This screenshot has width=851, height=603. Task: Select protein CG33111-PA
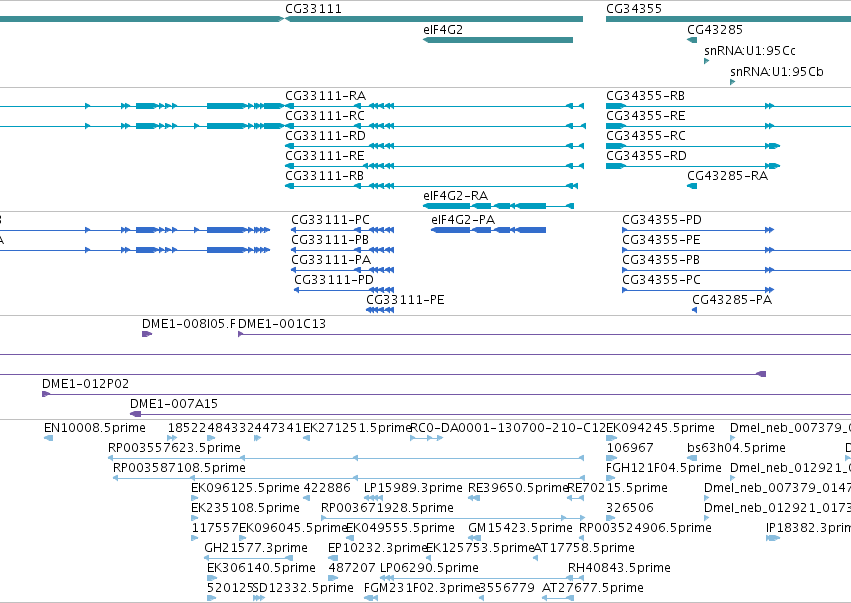[x=342, y=270]
